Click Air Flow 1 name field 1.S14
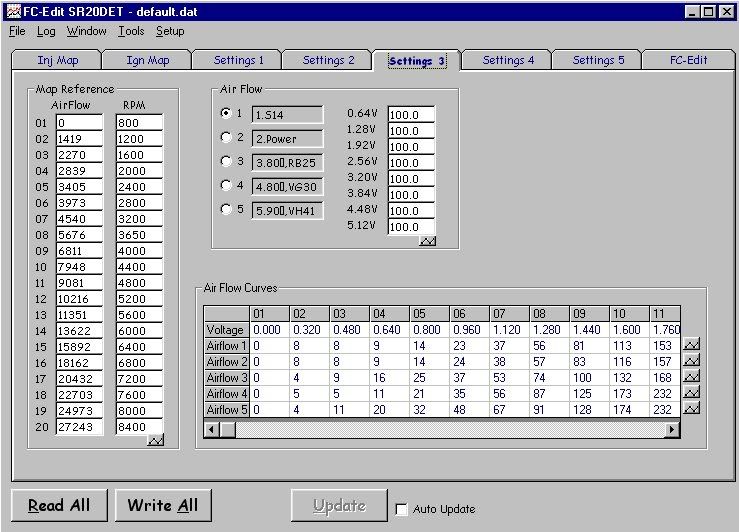 point(287,115)
